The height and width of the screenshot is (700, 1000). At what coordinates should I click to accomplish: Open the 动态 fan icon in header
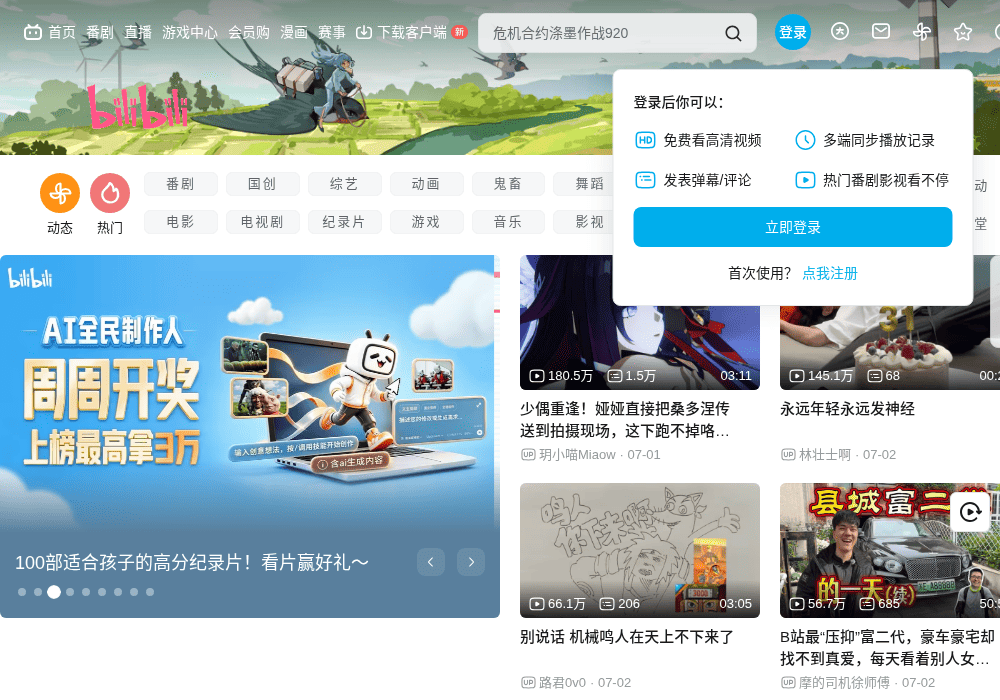pos(922,31)
